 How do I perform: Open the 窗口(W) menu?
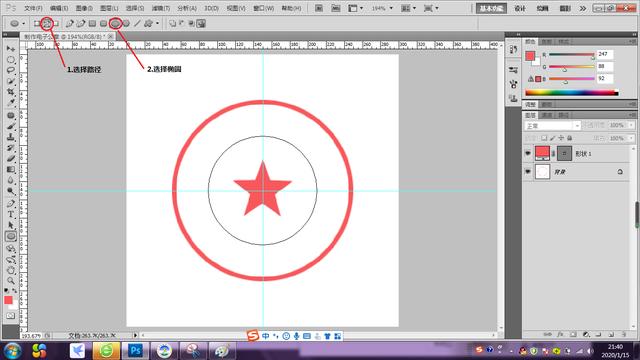[264, 8]
